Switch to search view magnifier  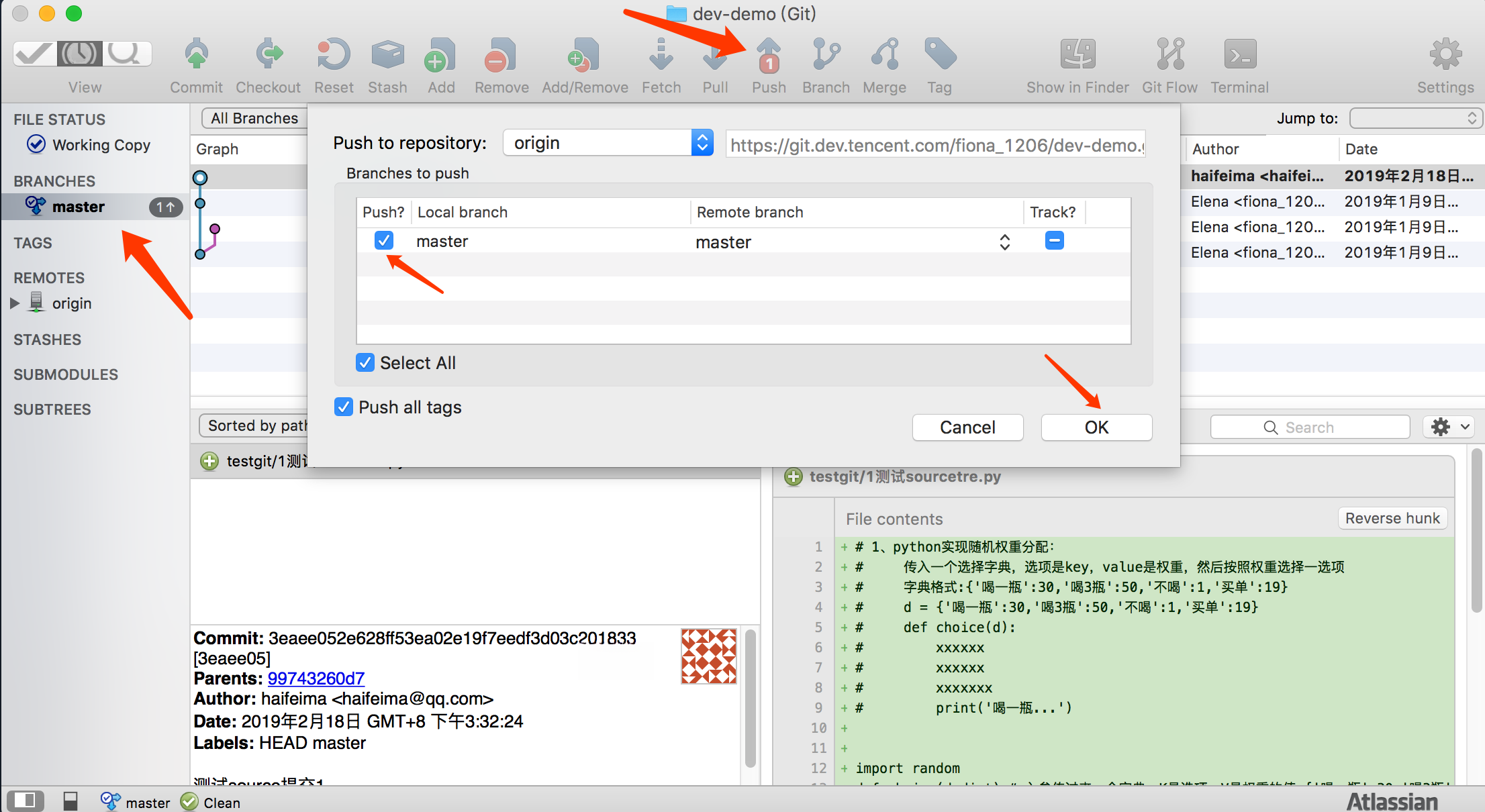127,53
